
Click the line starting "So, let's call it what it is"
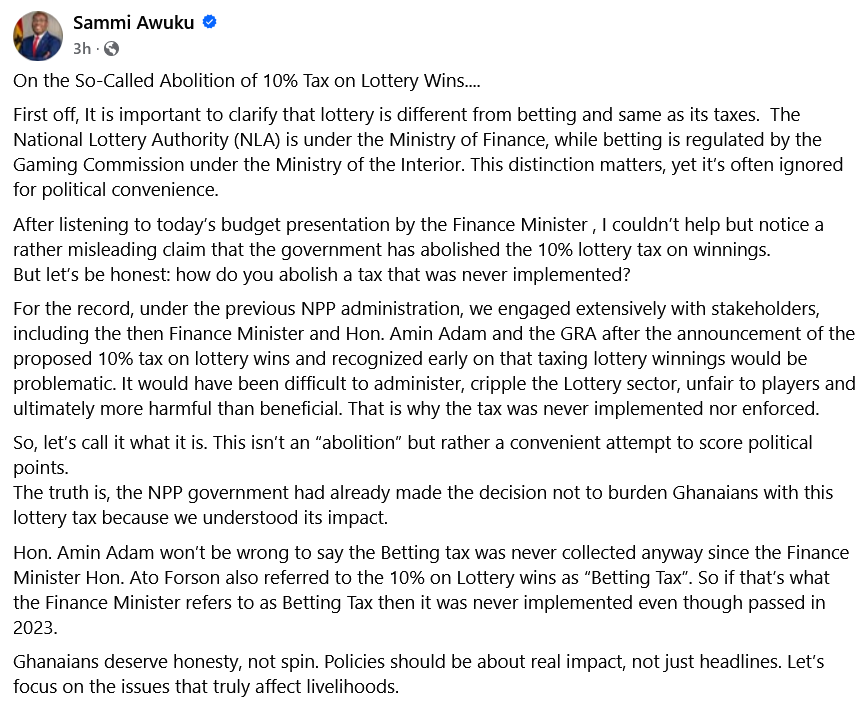[x=400, y=442]
